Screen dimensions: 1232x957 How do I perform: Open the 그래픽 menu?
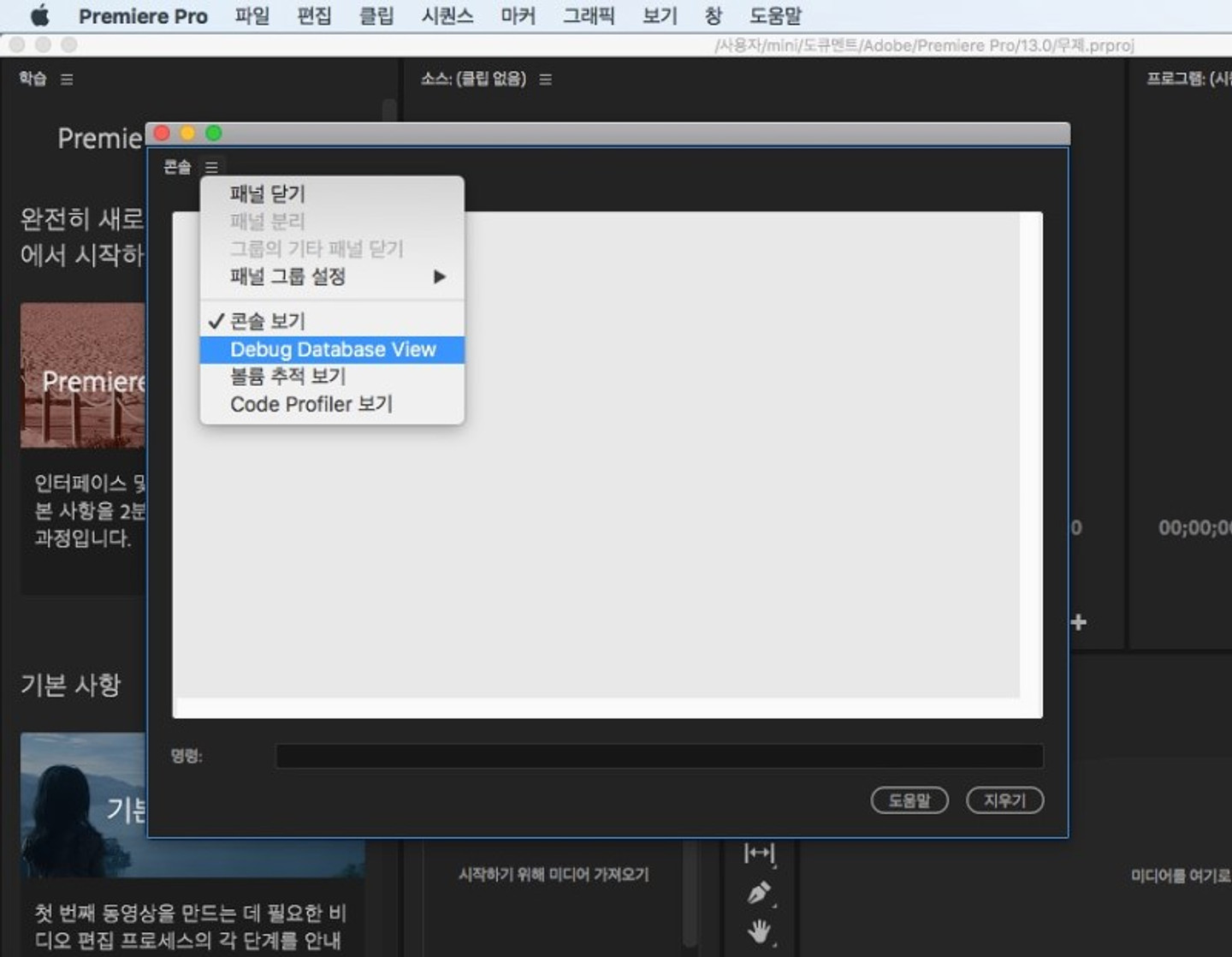588,15
